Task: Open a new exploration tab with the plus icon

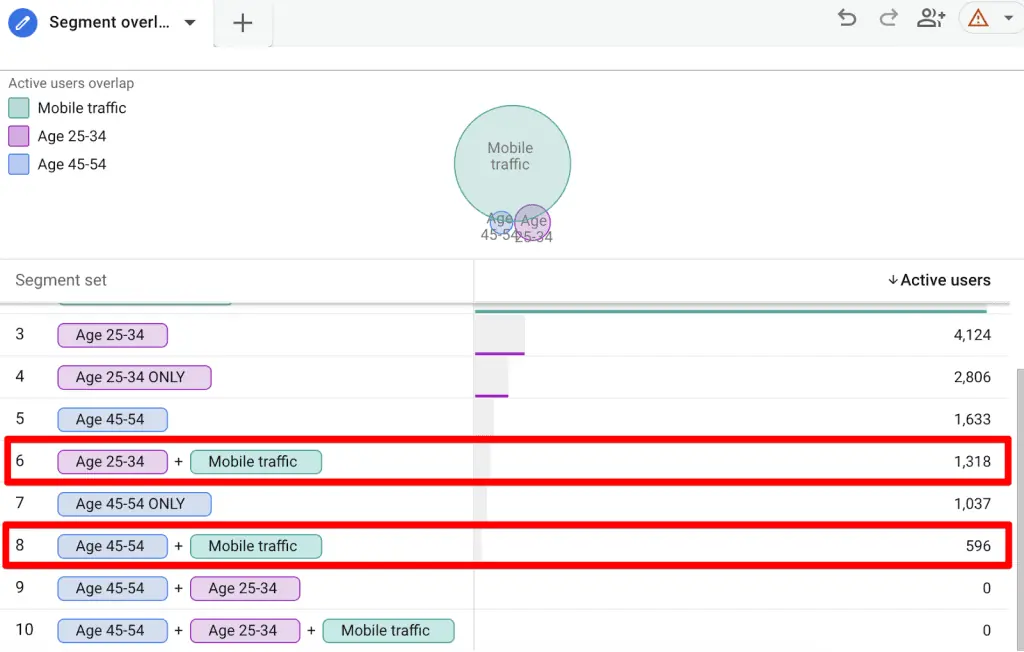Action: pos(242,22)
